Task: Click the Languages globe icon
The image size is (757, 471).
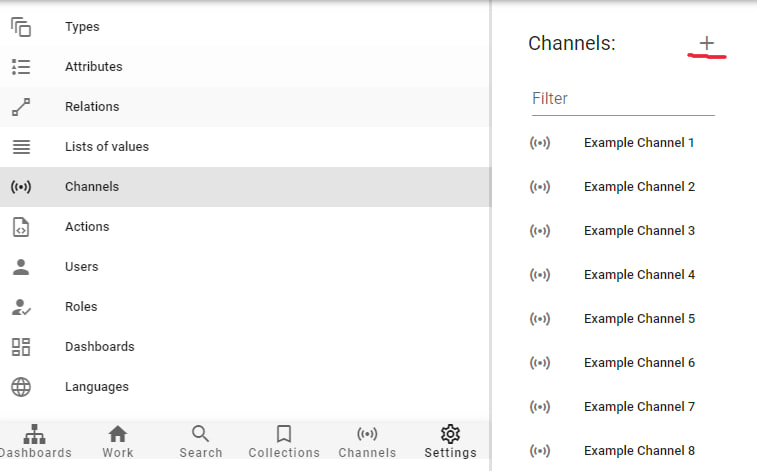Action: tap(21, 387)
